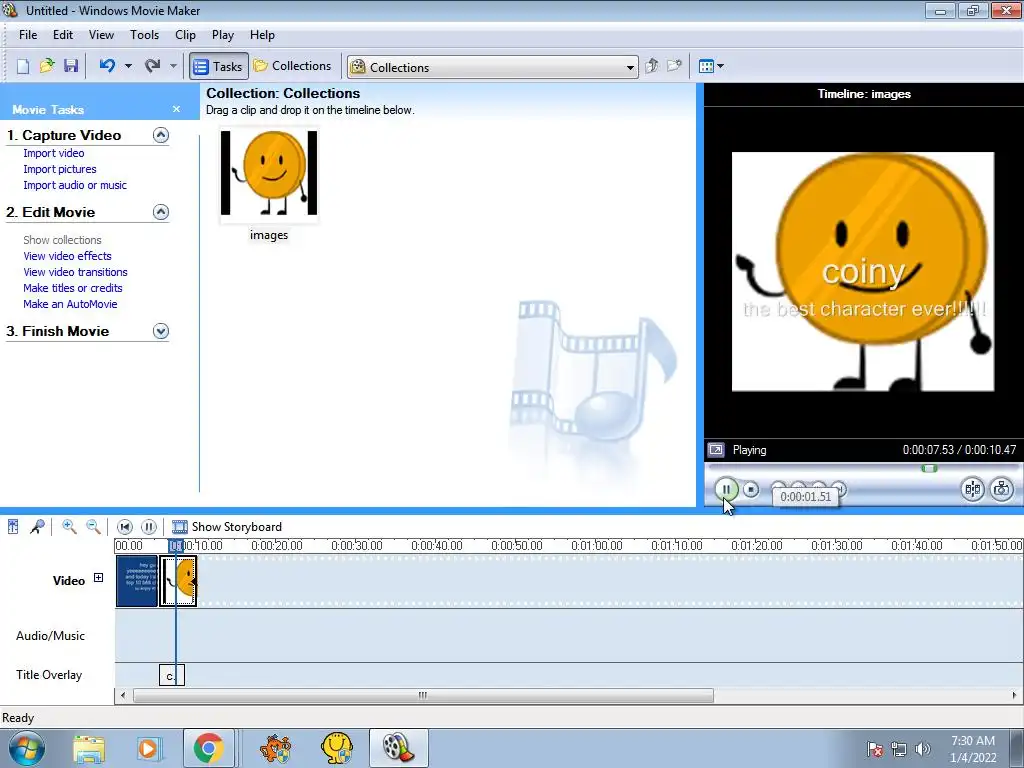This screenshot has width=1024, height=768.
Task: Open the Views icon in the toolbar
Action: pos(706,66)
